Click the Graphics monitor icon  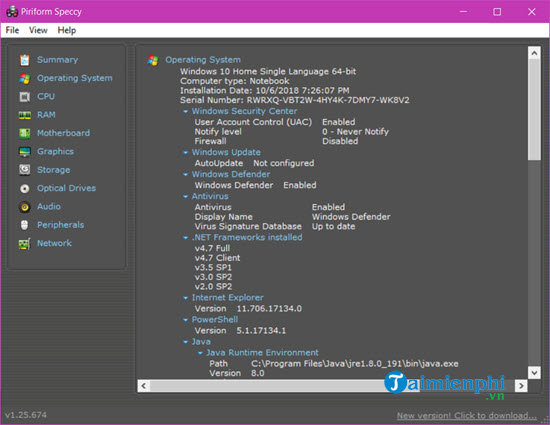tap(25, 152)
